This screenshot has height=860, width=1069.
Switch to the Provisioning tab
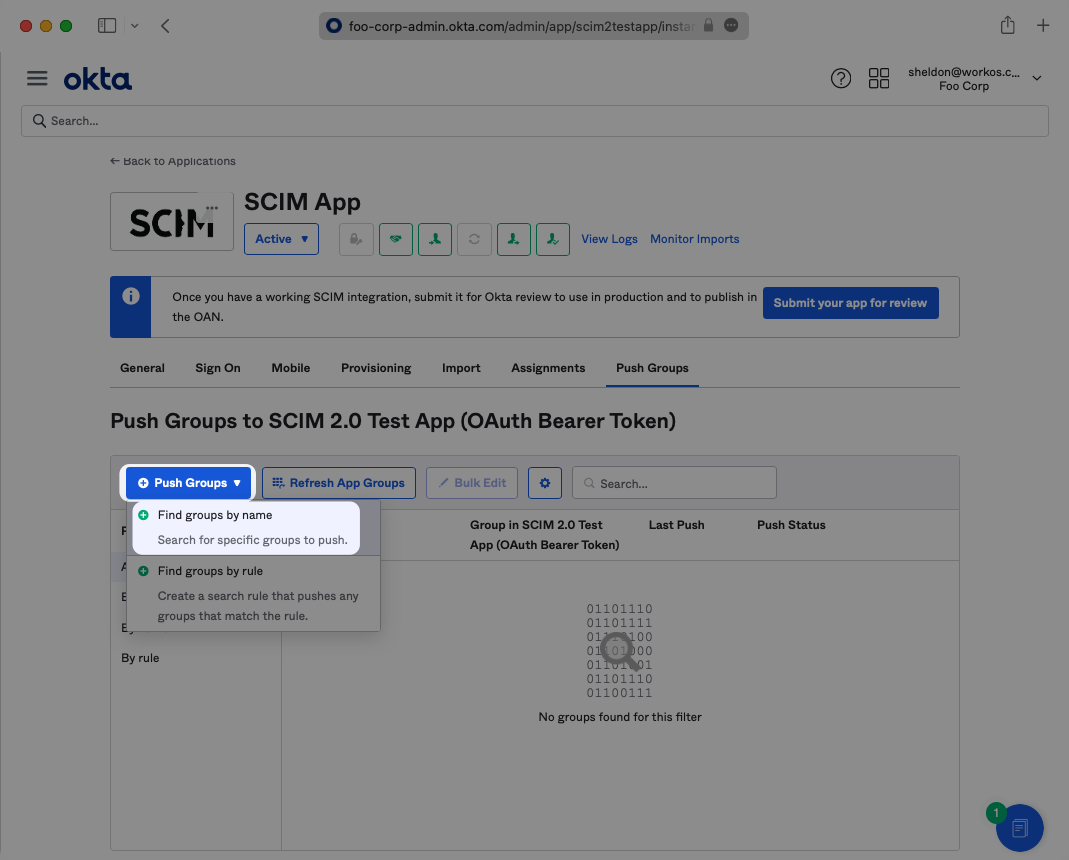tap(376, 368)
